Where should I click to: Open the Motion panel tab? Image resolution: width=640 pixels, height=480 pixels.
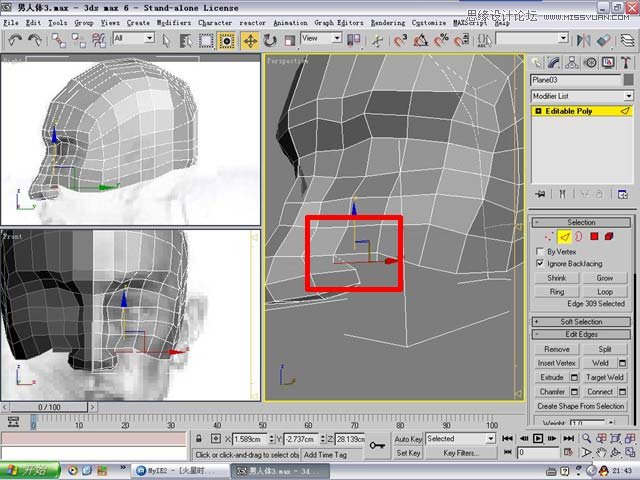click(x=590, y=62)
